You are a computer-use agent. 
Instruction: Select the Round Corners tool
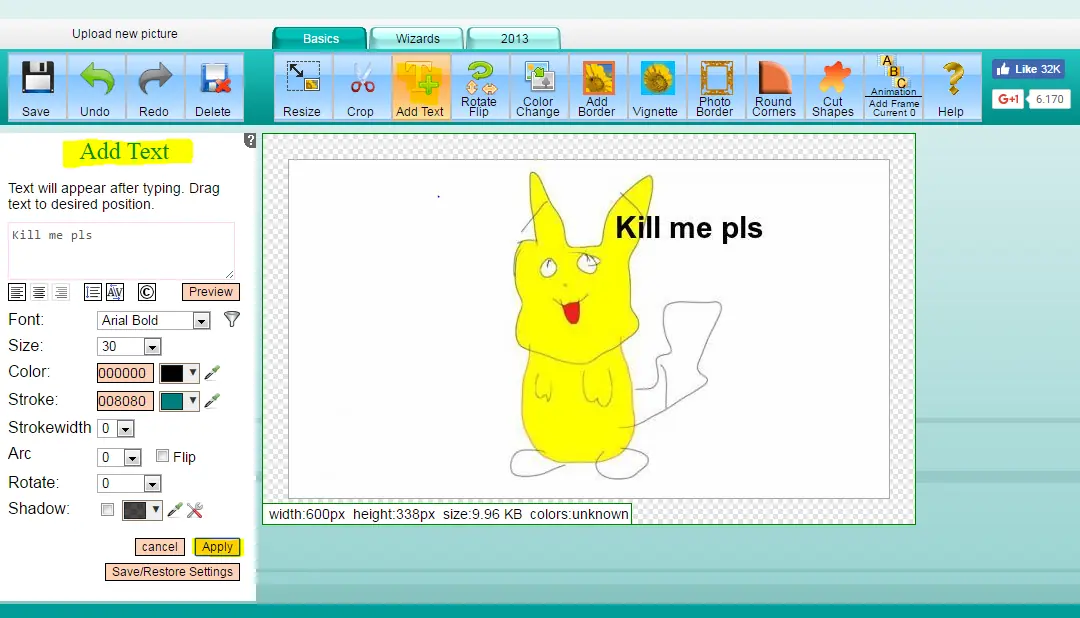tap(774, 87)
